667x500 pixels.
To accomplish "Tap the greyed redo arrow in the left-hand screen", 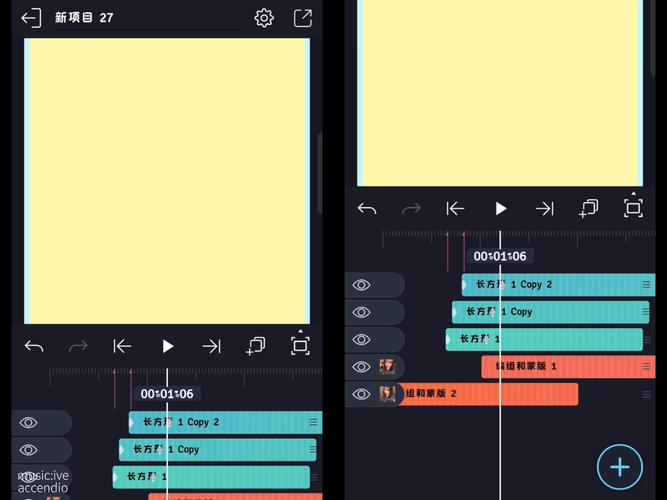I will tap(78, 346).
